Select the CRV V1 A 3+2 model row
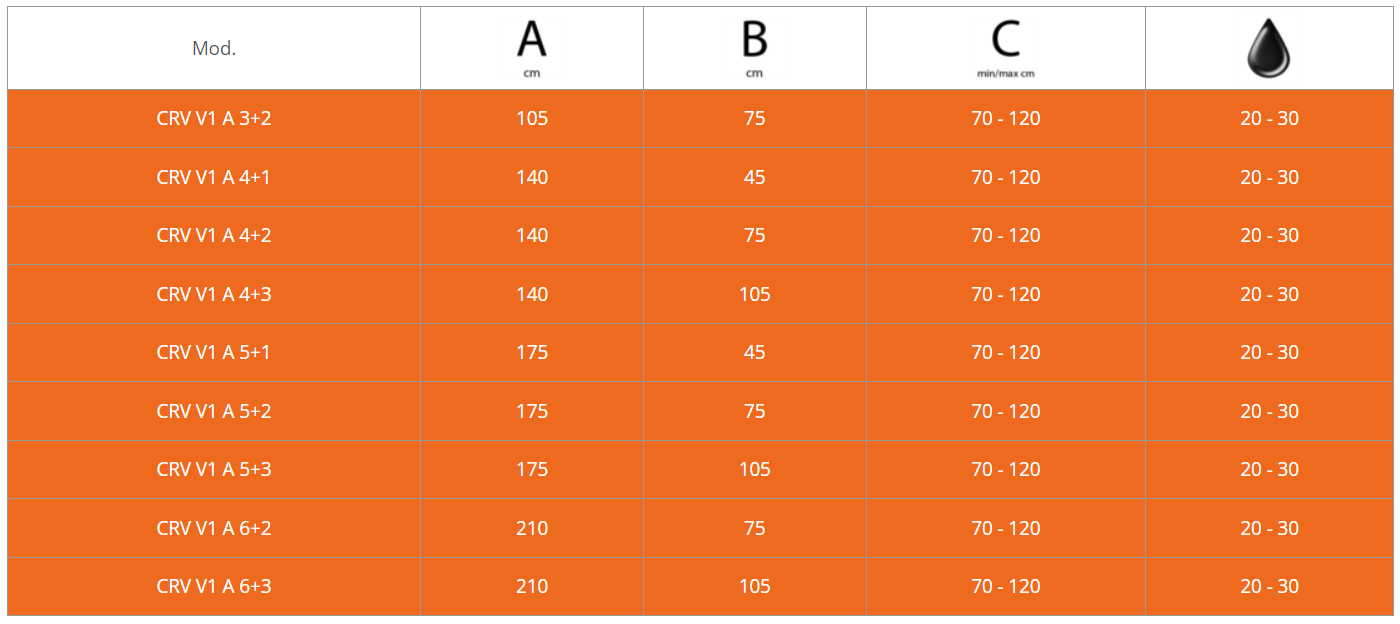This screenshot has width=1400, height=624. coord(214,118)
